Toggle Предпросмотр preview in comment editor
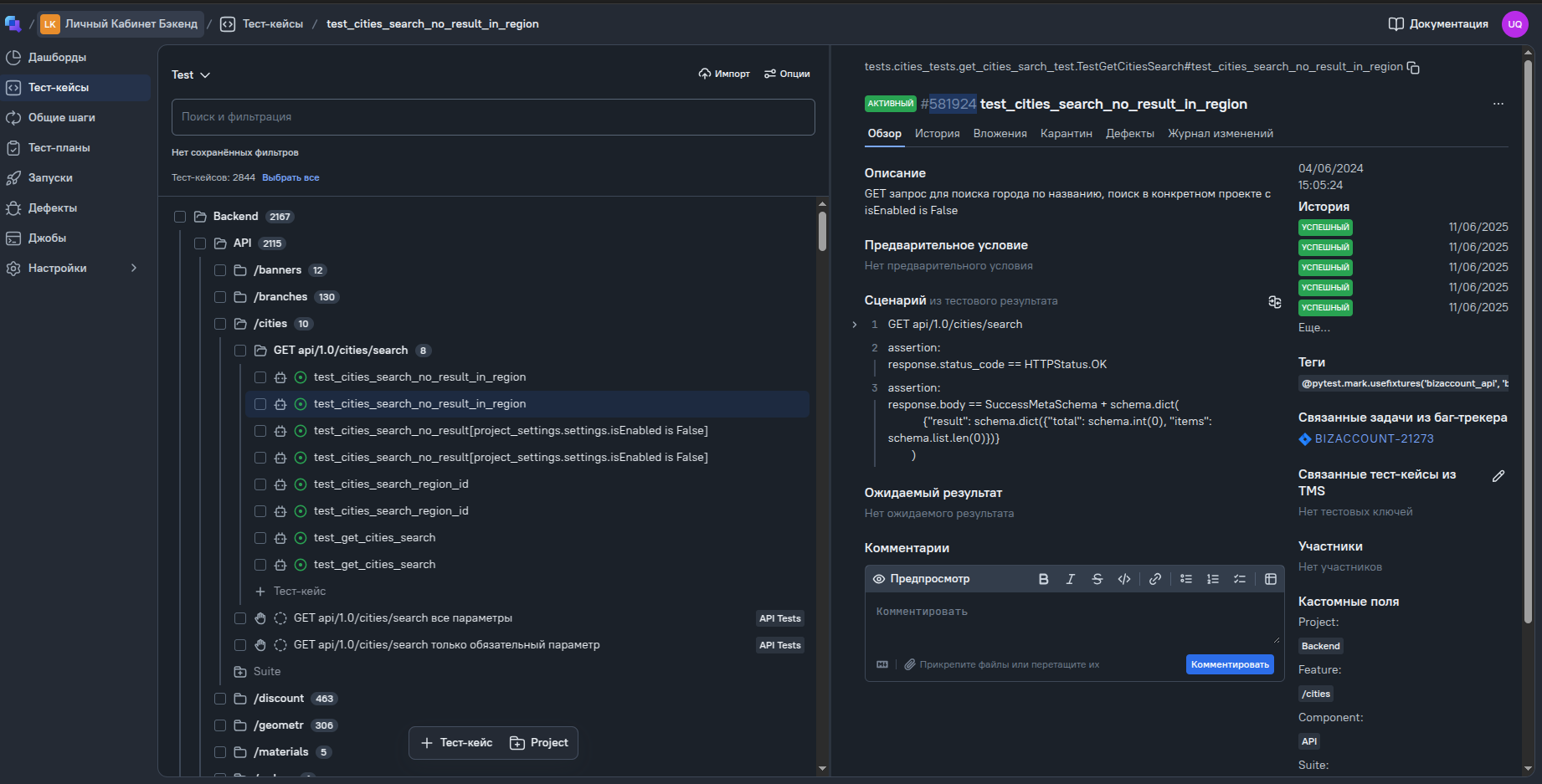This screenshot has height=784, width=1542. tap(921, 579)
